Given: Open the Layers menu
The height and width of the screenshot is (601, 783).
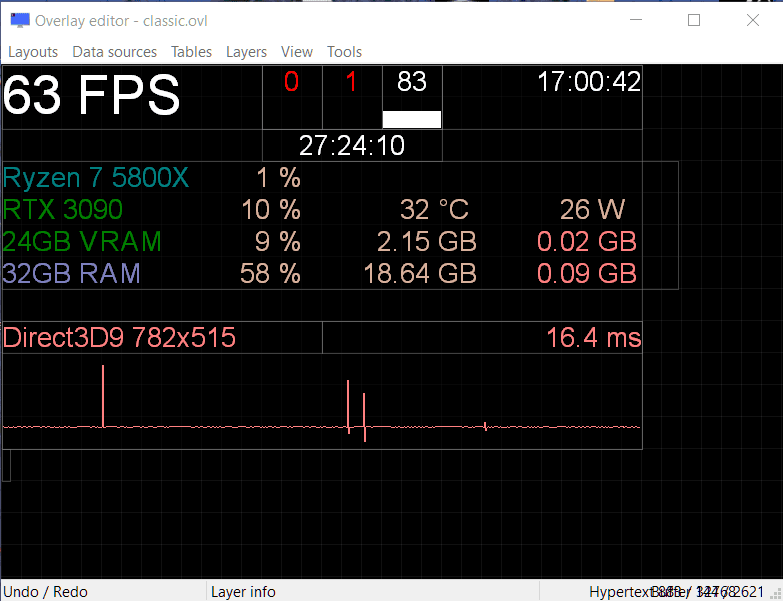Looking at the screenshot, I should 246,52.
